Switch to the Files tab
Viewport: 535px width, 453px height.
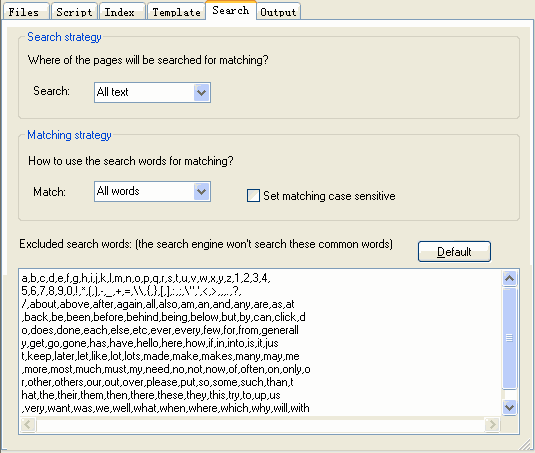click(x=26, y=11)
